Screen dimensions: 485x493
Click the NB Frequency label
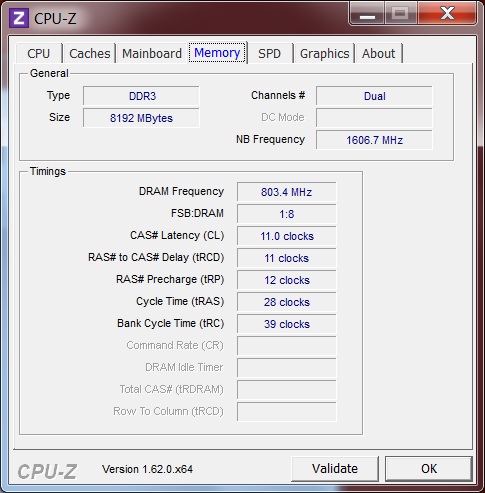270,139
